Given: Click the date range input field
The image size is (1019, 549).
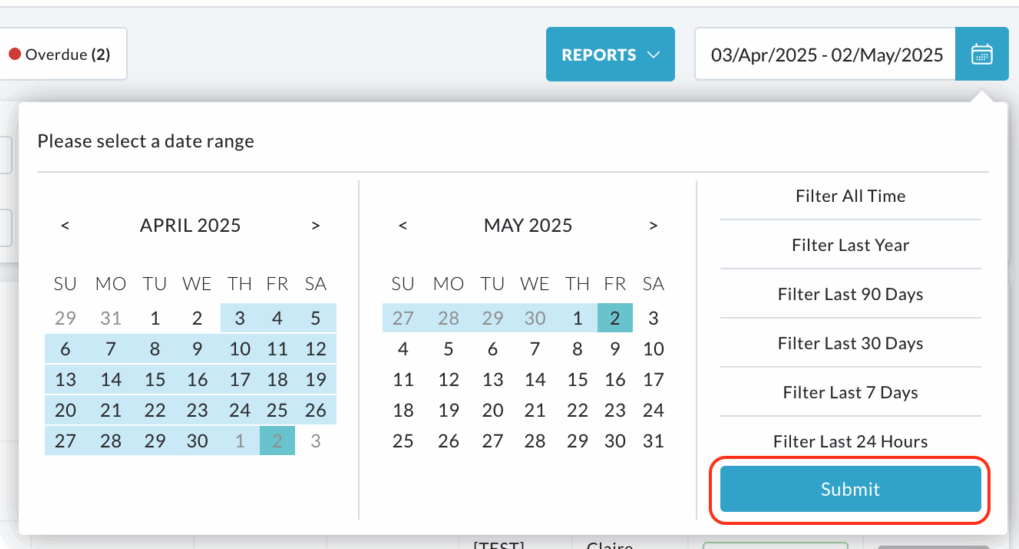Looking at the screenshot, I should 825,54.
